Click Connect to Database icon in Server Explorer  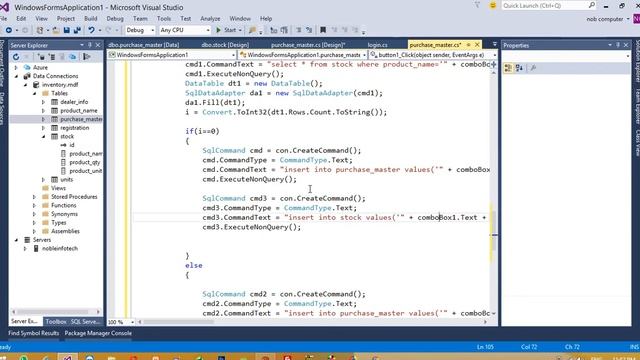tap(41, 57)
